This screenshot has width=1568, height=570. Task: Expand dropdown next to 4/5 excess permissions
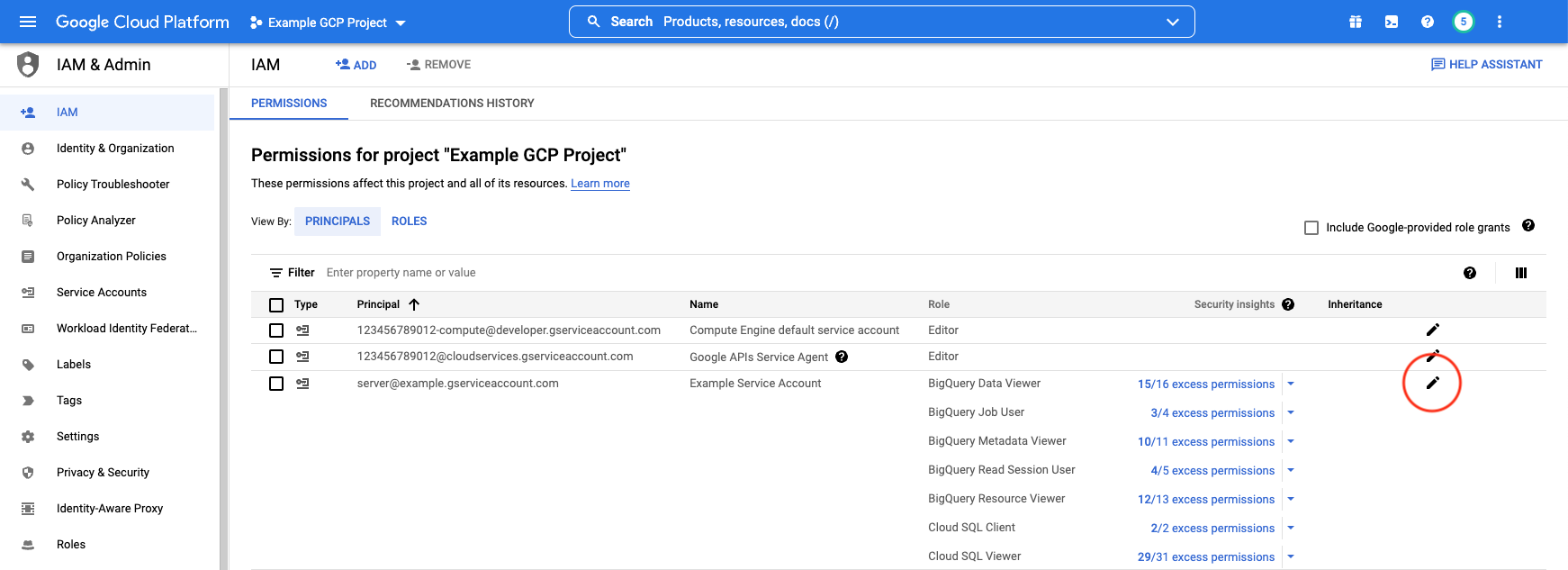[x=1291, y=470]
